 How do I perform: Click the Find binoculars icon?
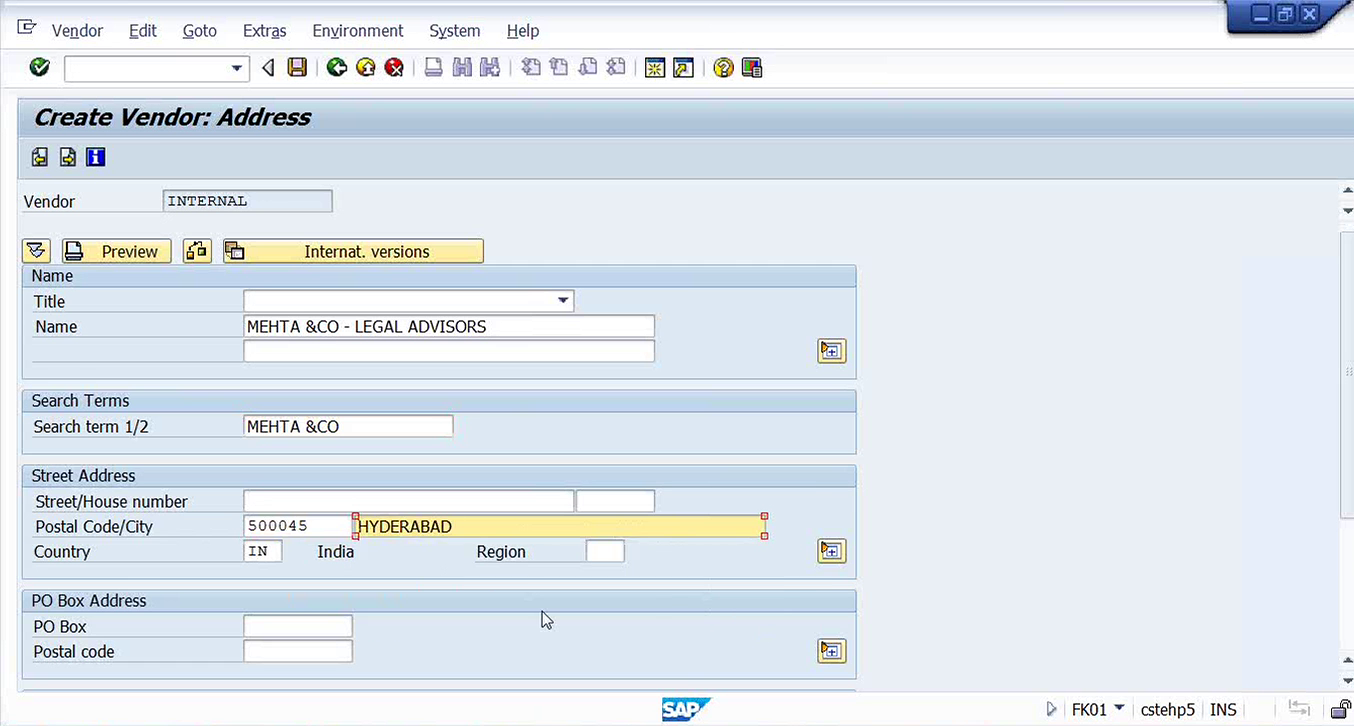pyautogui.click(x=462, y=68)
